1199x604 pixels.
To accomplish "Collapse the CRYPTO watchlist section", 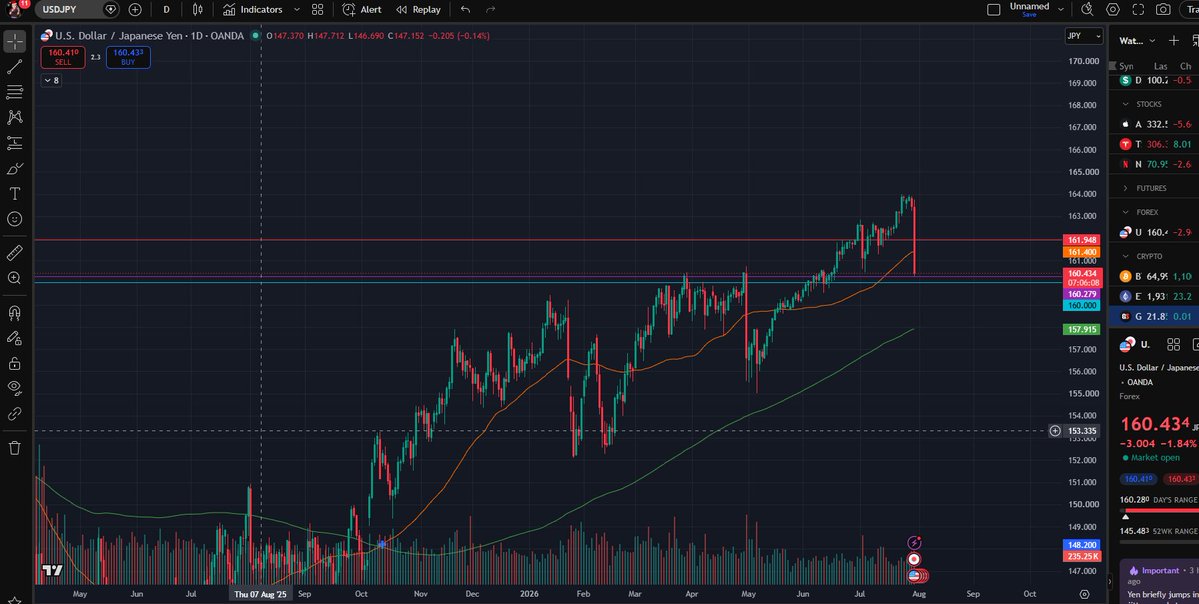I will point(1126,256).
